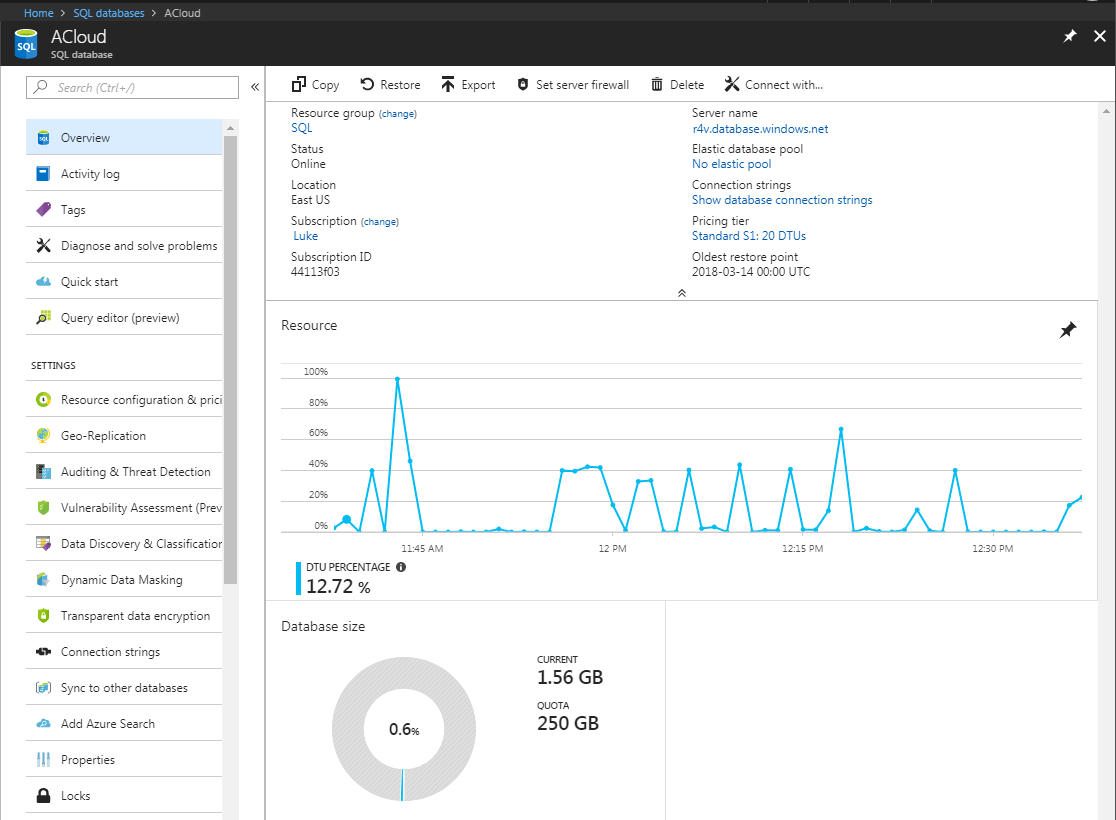Viewport: 1116px width, 820px height.
Task: Show database connection strings
Action: click(x=782, y=200)
